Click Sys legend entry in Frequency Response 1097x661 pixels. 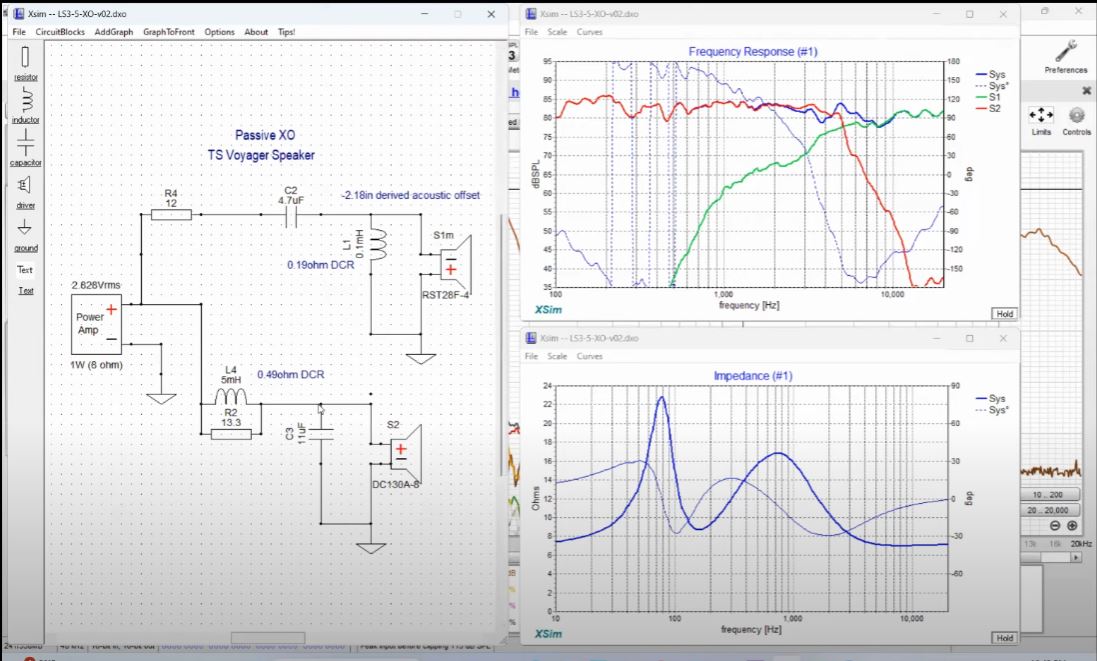pyautogui.click(x=991, y=74)
